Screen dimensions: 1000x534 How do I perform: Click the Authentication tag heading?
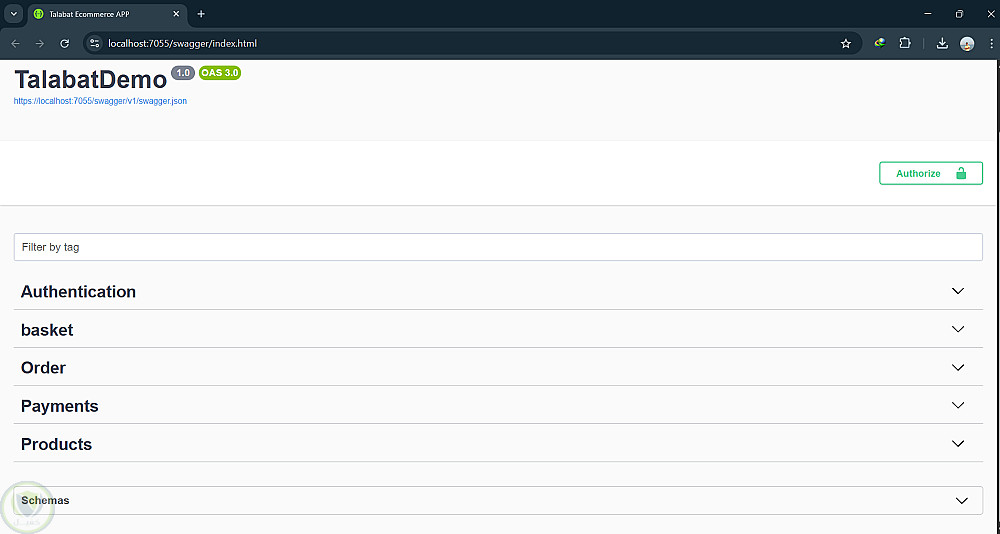(x=78, y=292)
